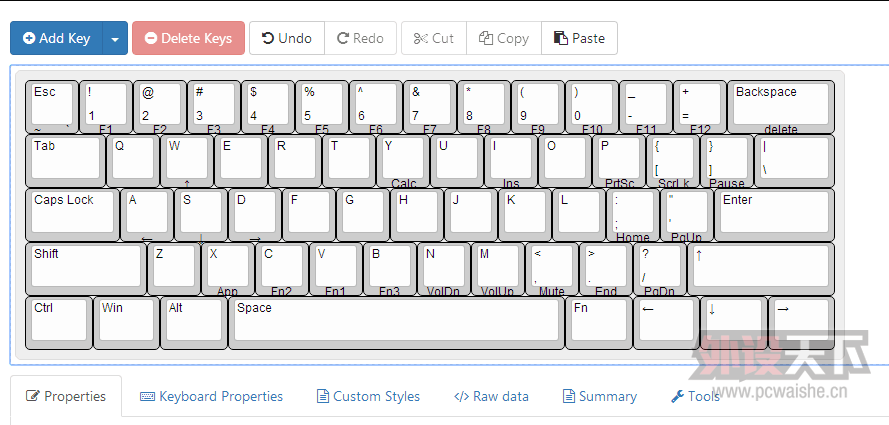Select the right arrow key
This screenshot has height=425, width=889.
click(801, 320)
